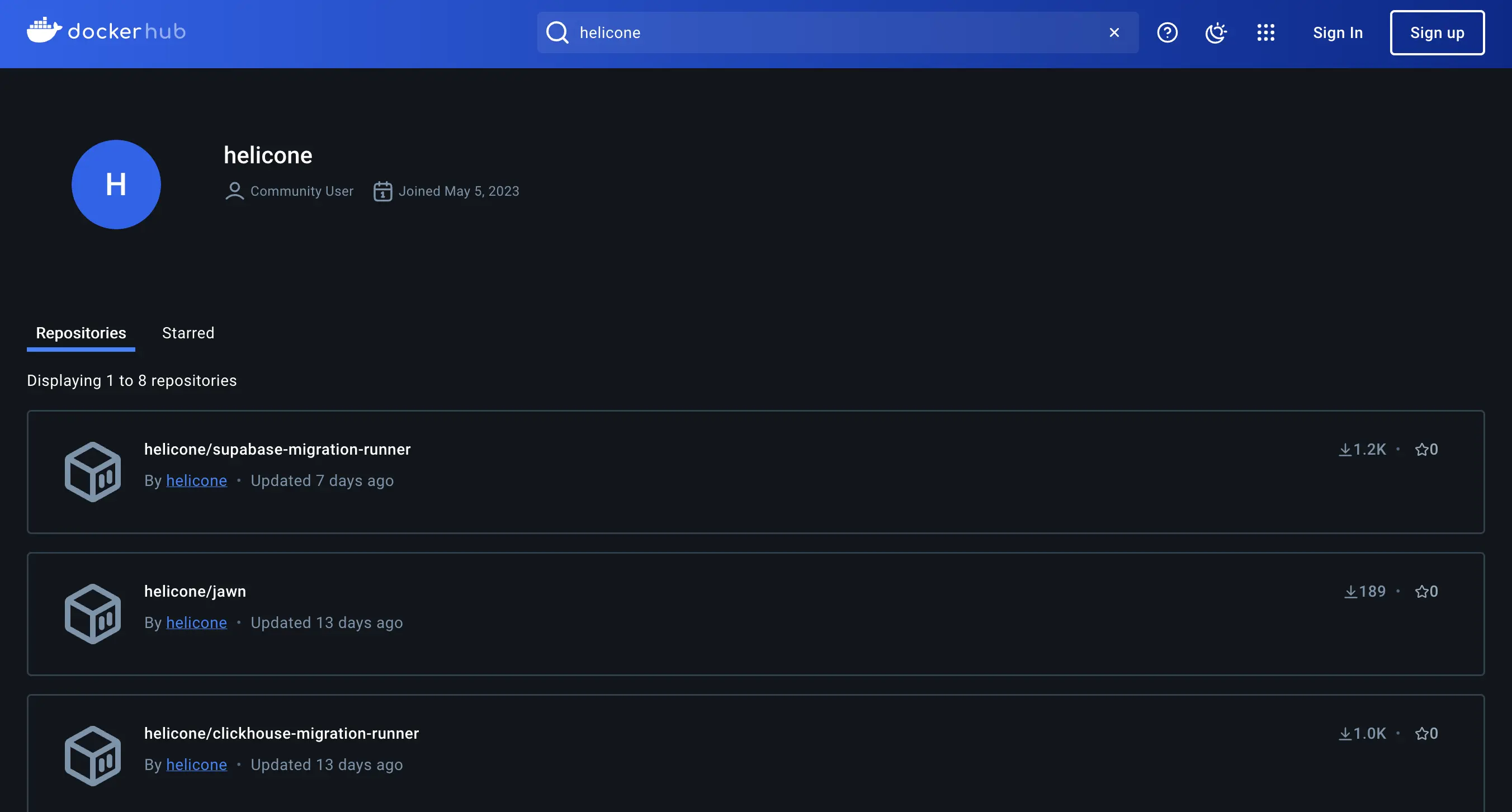The width and height of the screenshot is (1512, 812).
Task: Open the apps grid menu icon
Action: click(1265, 32)
